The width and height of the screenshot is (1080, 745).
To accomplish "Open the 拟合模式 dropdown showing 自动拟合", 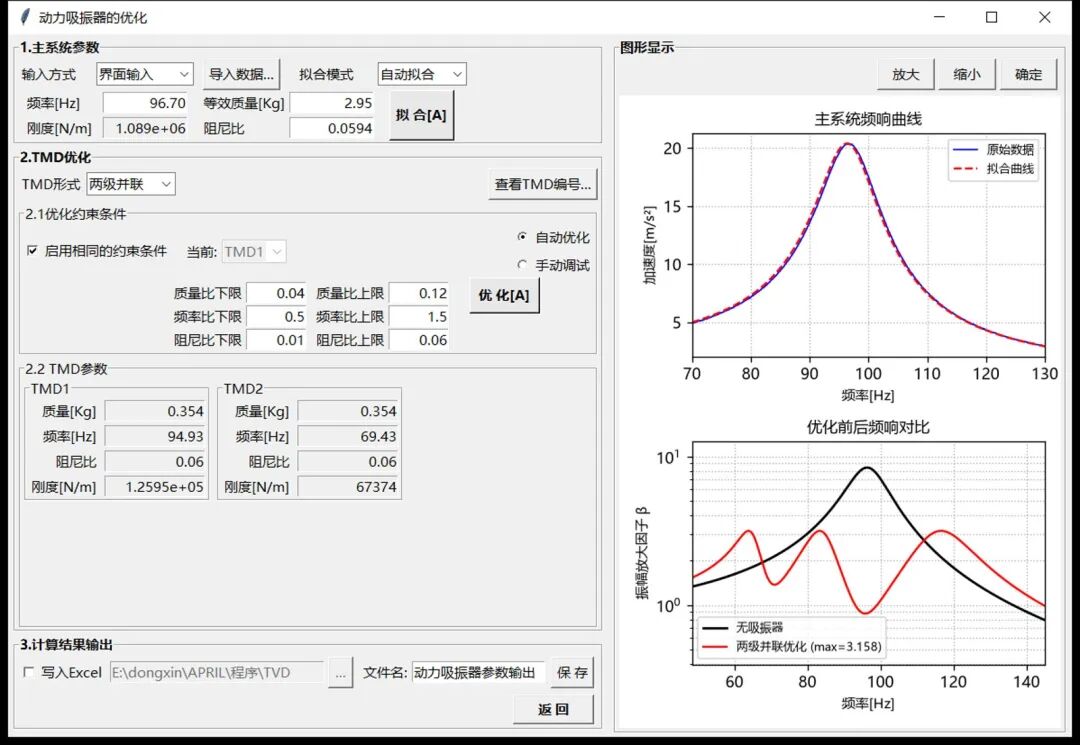I will click(x=422, y=74).
